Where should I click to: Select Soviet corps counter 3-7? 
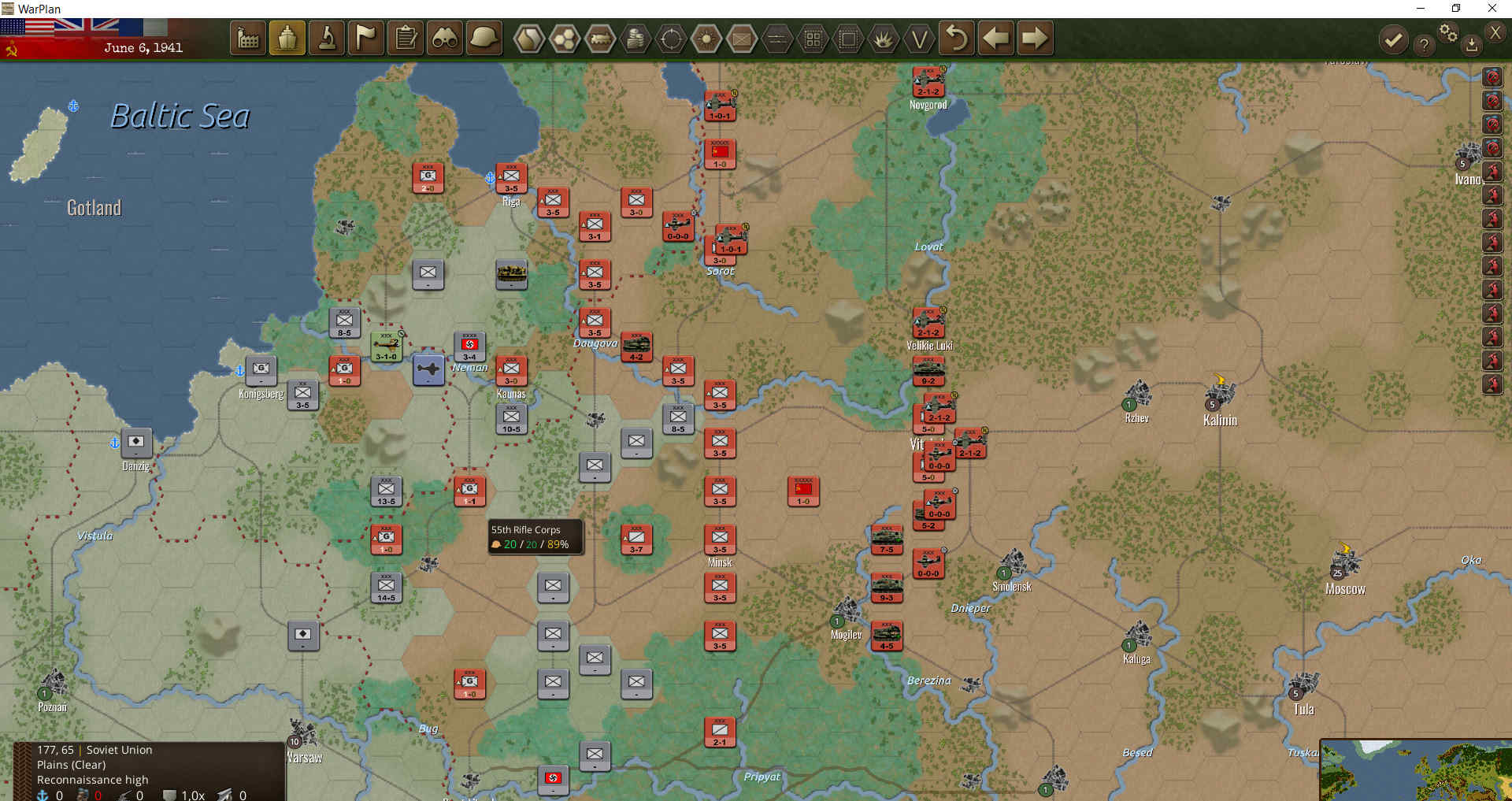[x=636, y=540]
